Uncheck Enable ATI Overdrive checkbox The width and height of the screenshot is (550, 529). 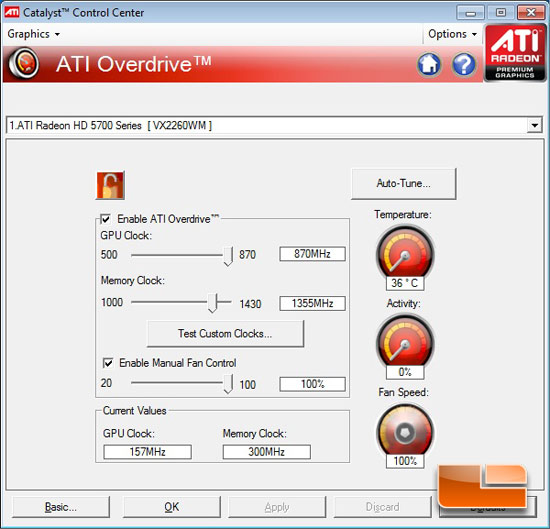coord(106,219)
